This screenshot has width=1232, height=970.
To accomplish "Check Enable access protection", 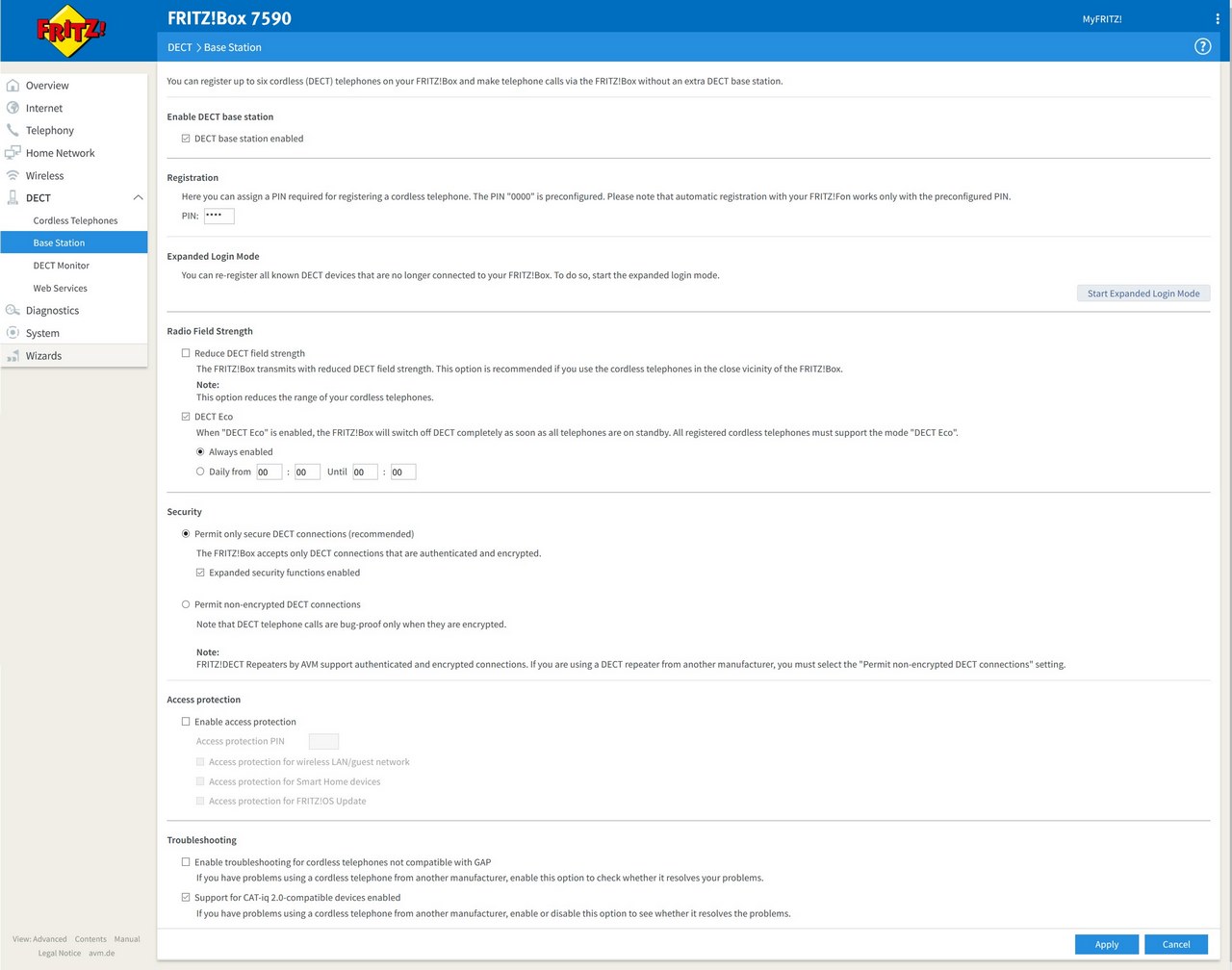I will coord(186,722).
